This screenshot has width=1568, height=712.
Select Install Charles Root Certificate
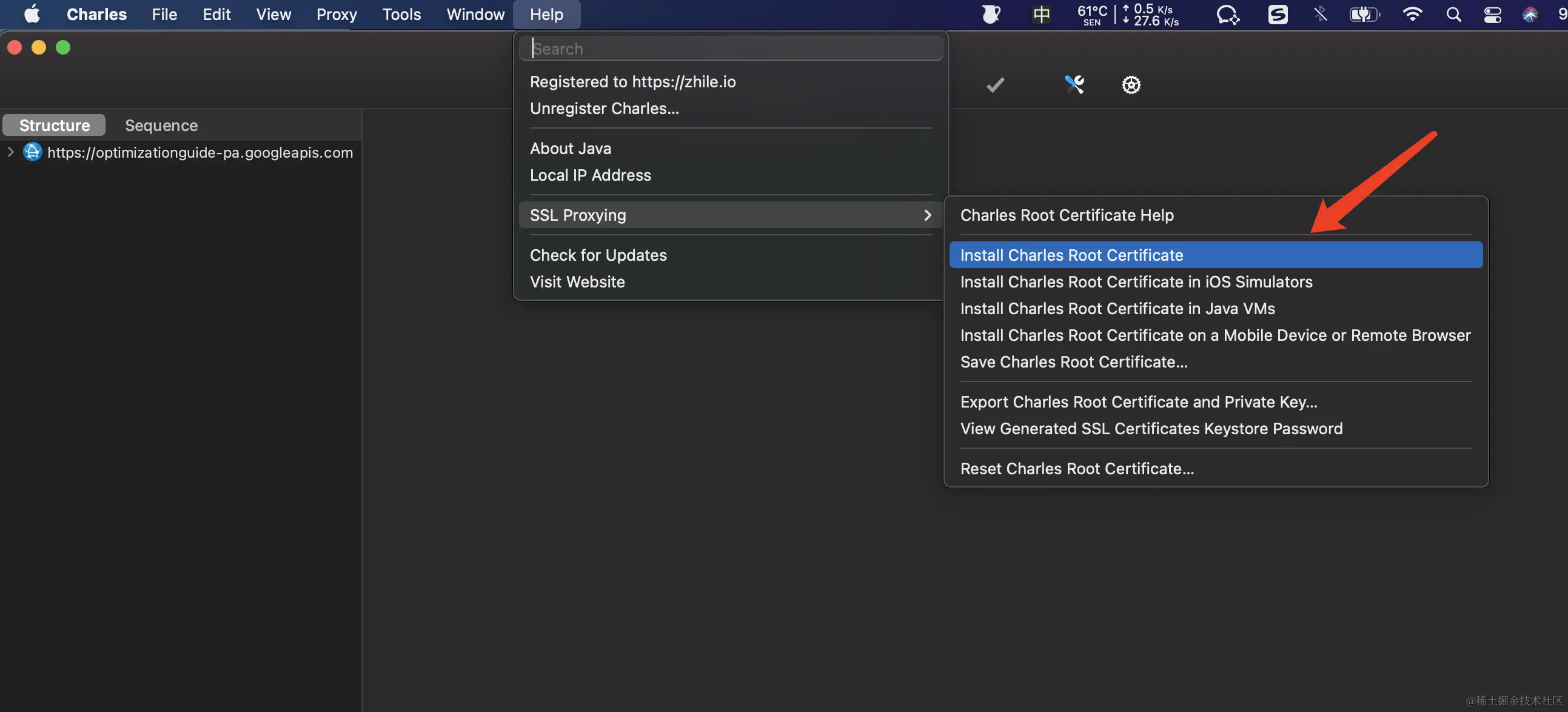(x=1071, y=255)
